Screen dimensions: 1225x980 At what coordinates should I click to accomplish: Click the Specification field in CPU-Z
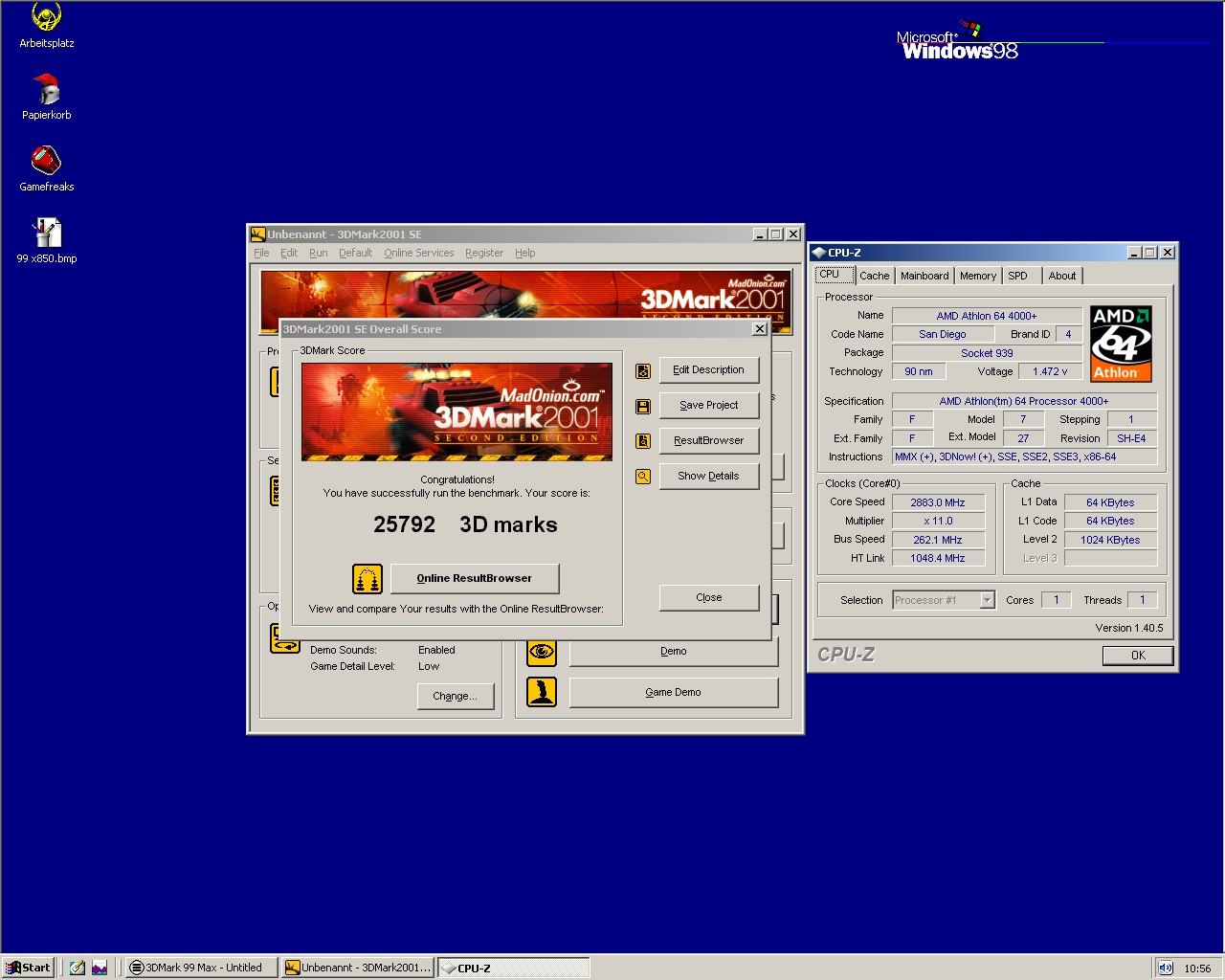1024,401
